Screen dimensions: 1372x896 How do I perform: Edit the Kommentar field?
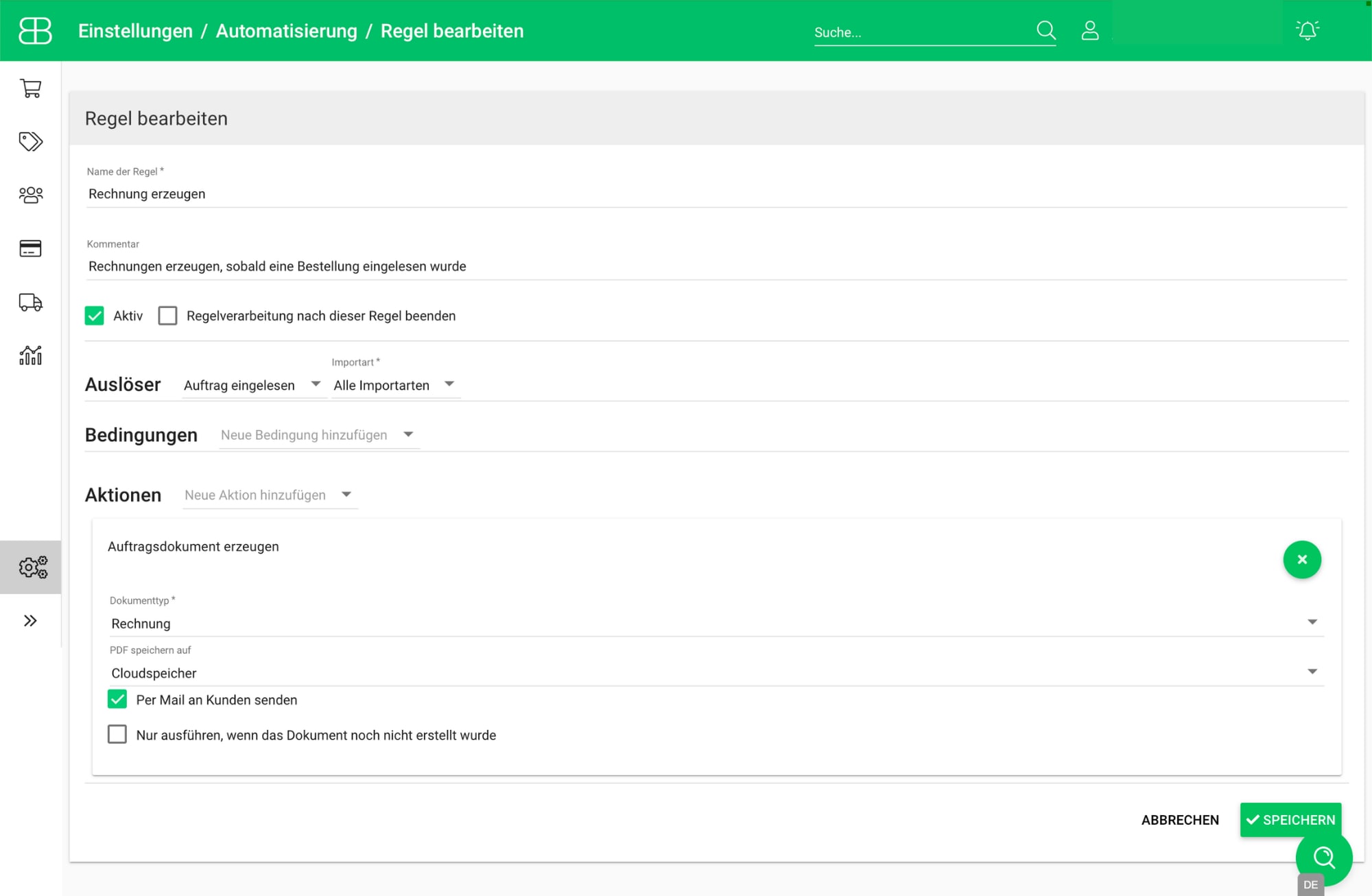[716, 266]
